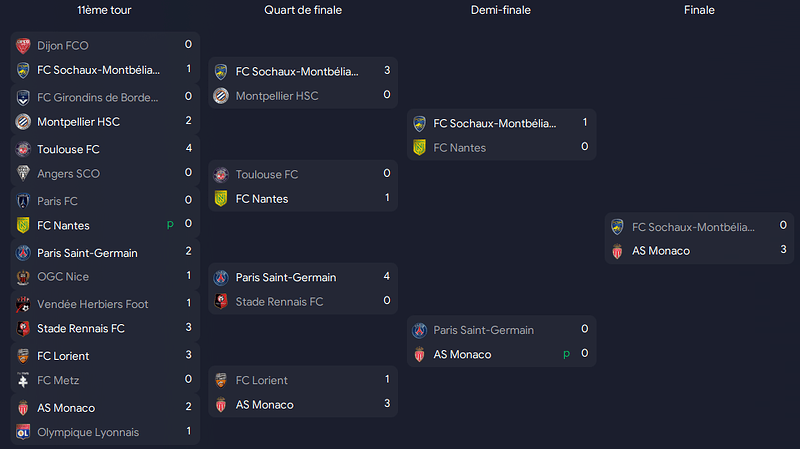This screenshot has height=449, width=800.
Task: Open Montpellier HSC in Quart de finale
Action: click(277, 96)
